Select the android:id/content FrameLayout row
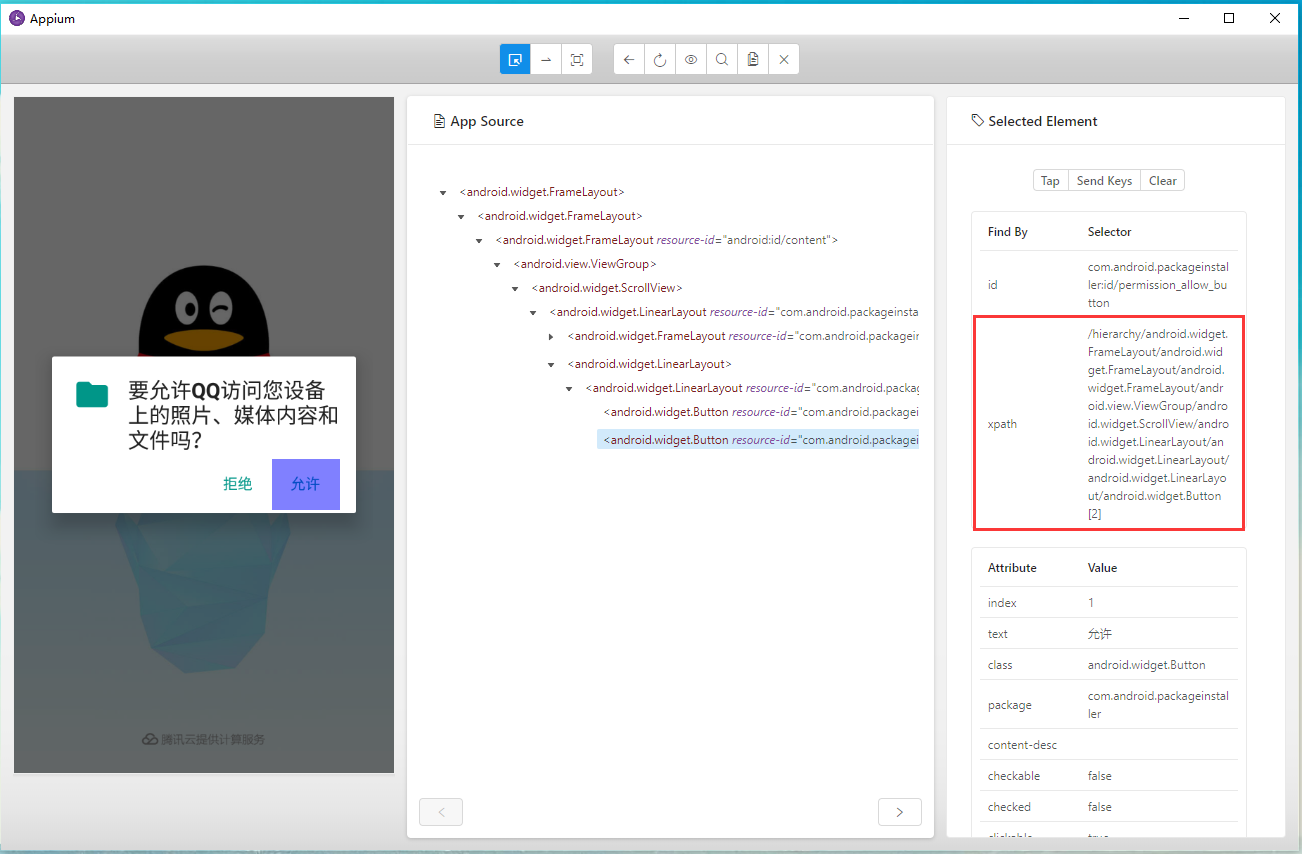1302x854 pixels. [667, 240]
